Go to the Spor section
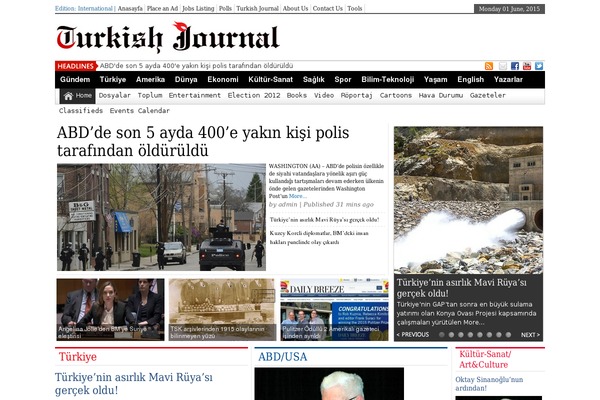 click(343, 80)
